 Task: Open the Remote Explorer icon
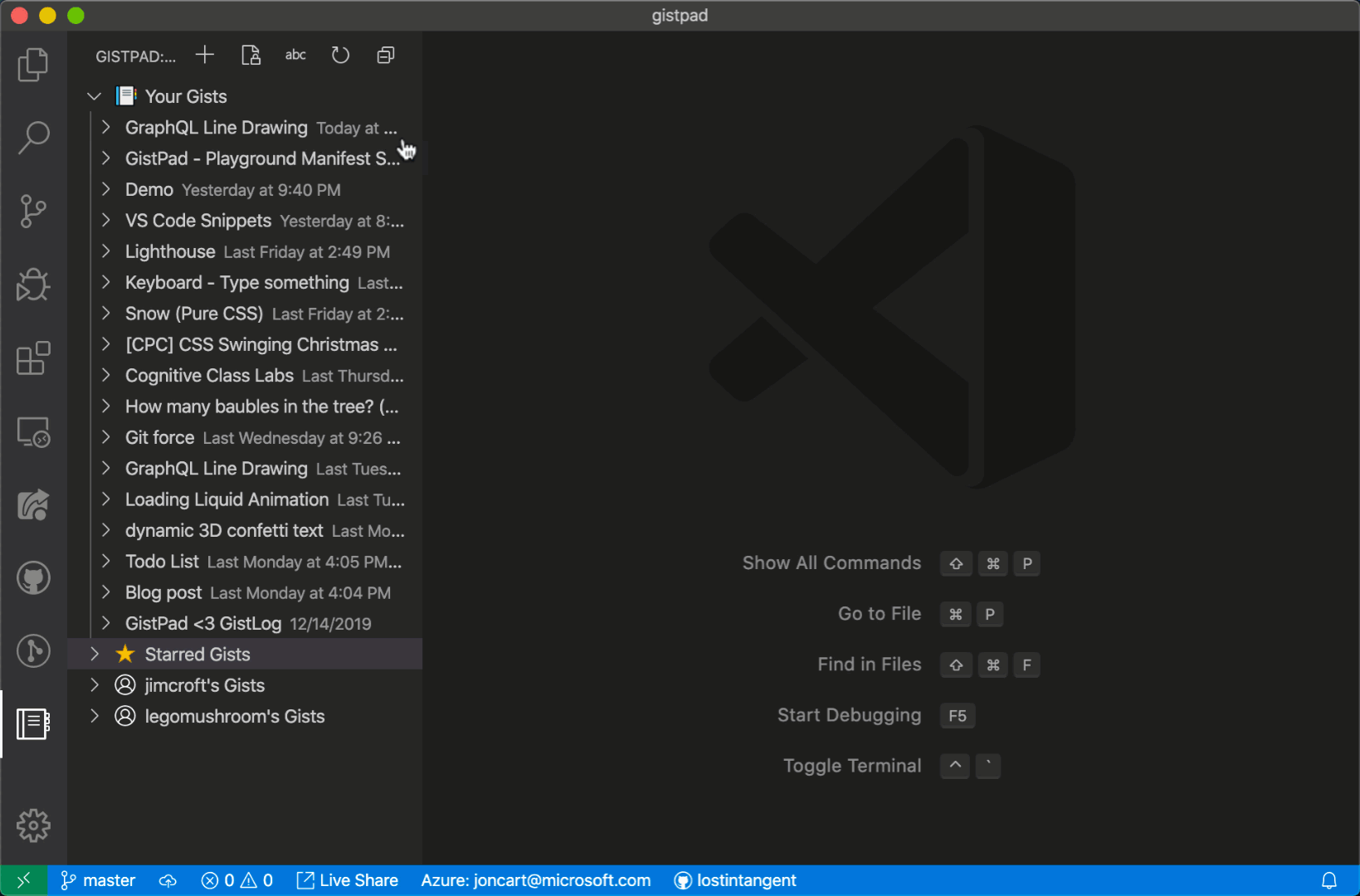coord(33,431)
